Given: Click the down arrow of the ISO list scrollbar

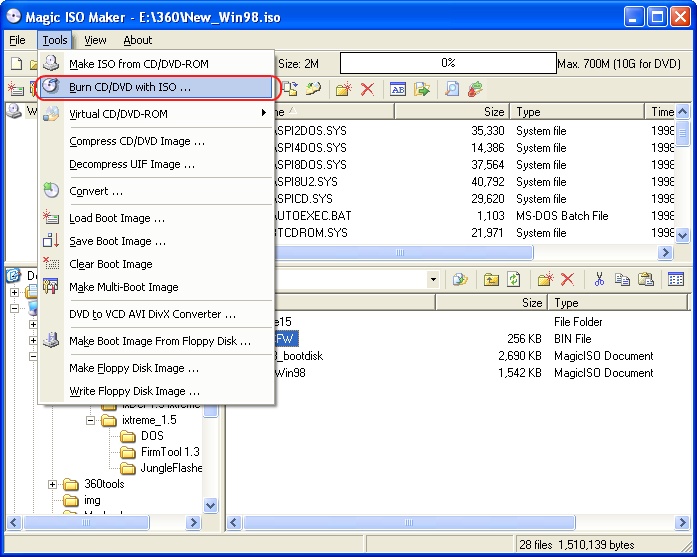Looking at the screenshot, I should click(x=683, y=235).
